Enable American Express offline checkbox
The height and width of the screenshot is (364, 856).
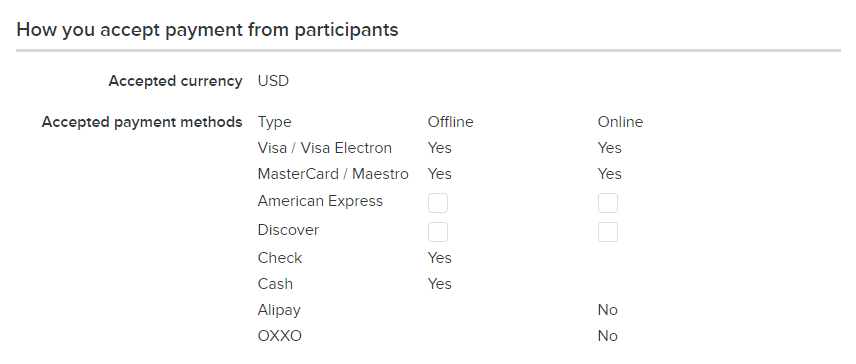438,203
